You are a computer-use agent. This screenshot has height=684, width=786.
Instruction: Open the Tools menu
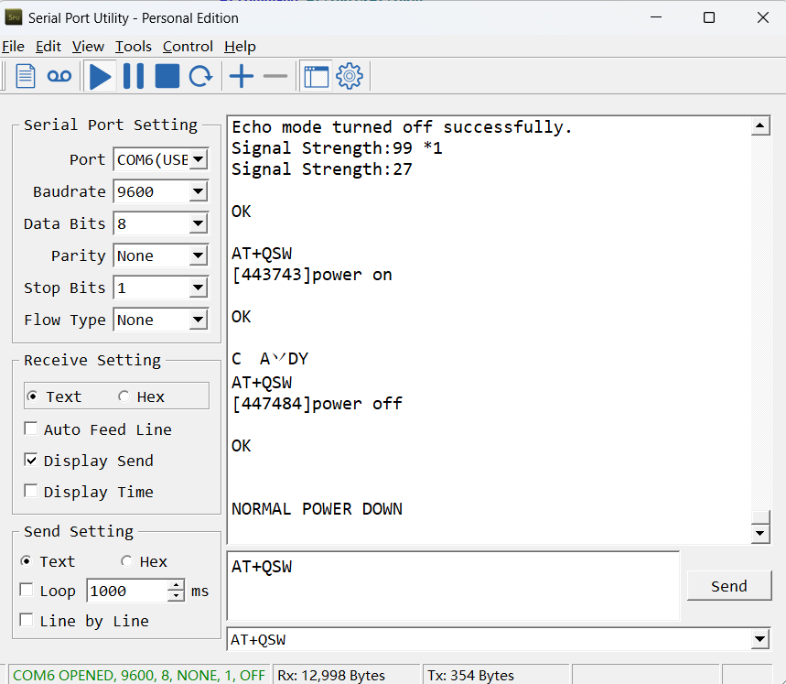pos(133,47)
